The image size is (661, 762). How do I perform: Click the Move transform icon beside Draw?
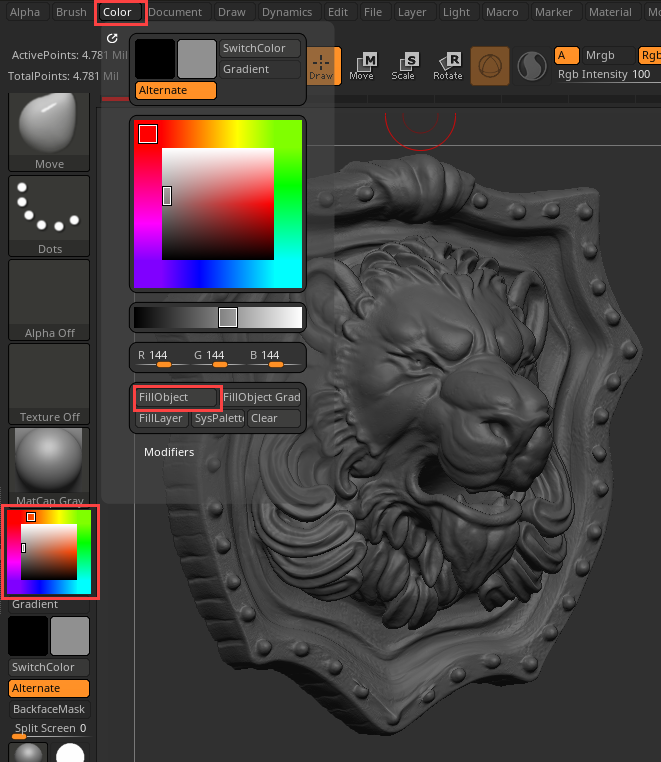point(361,66)
